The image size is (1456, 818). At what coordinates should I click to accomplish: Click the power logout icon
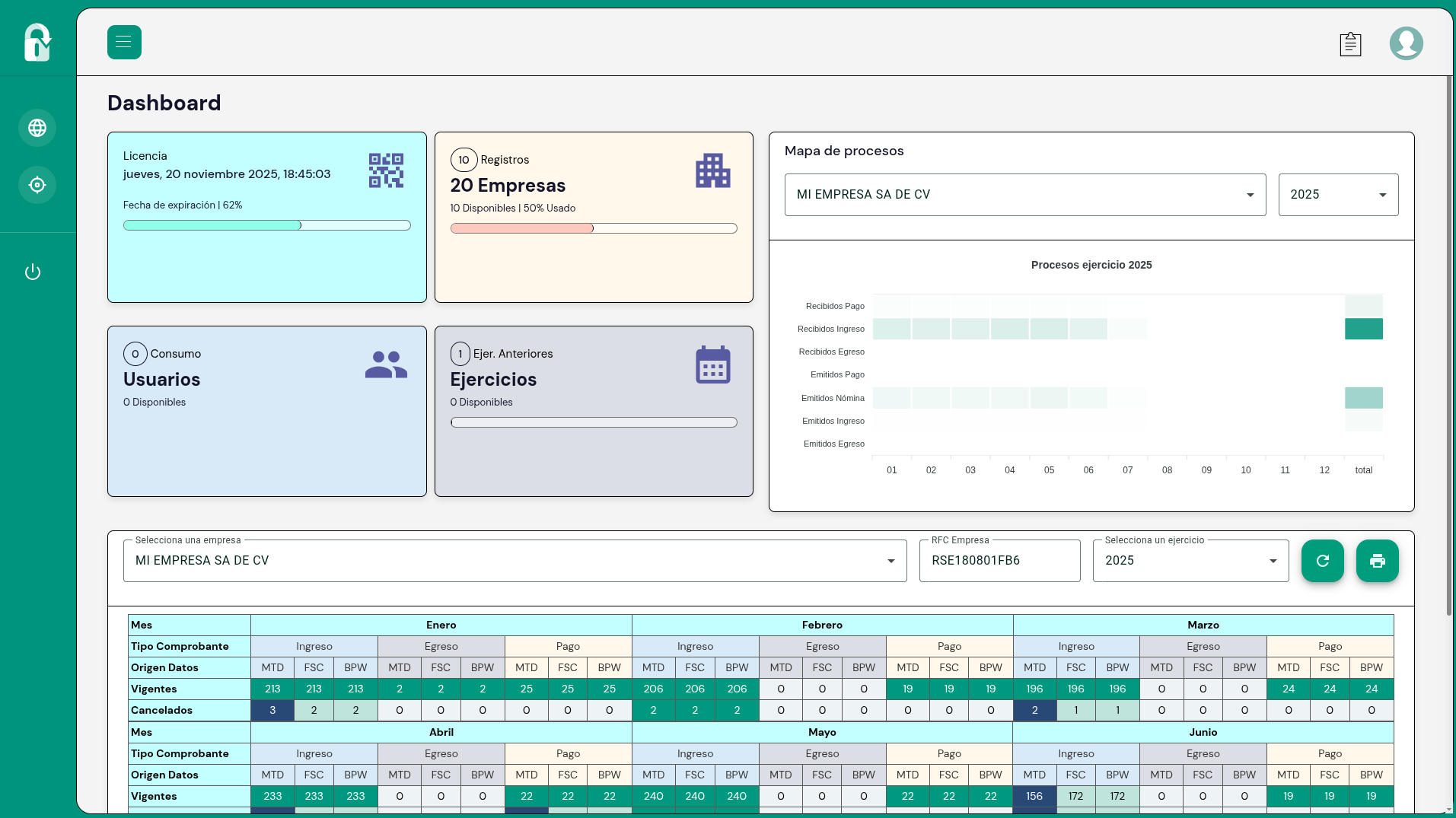33,272
